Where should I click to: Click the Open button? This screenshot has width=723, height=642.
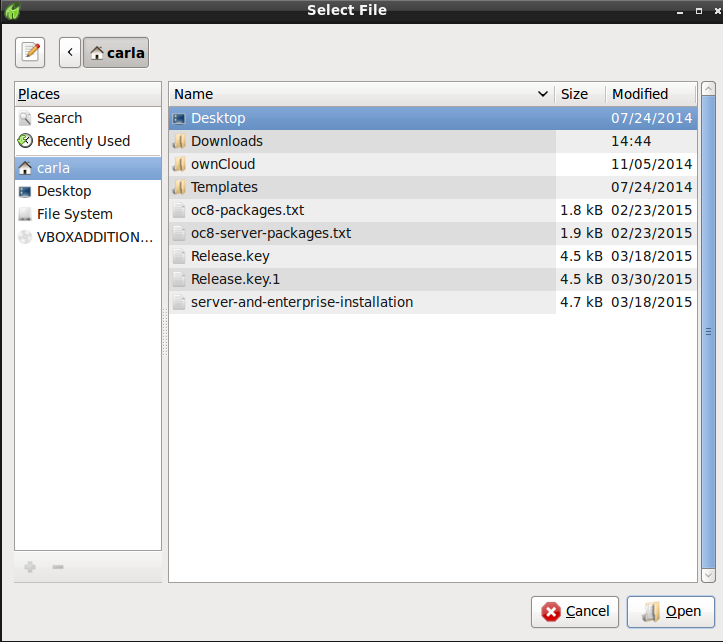point(671,611)
